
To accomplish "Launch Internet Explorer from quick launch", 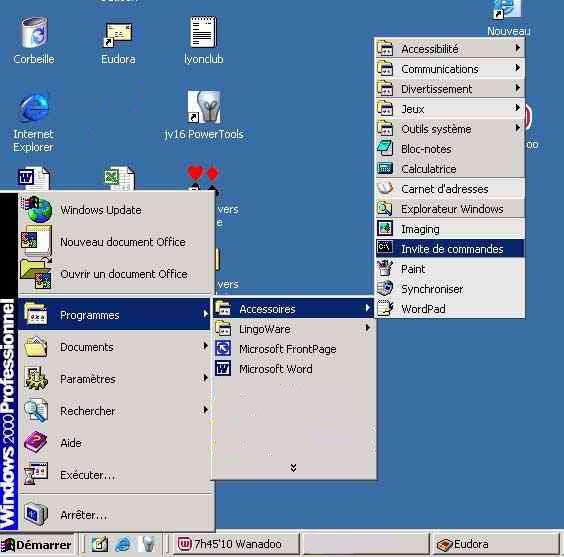I will pyautogui.click(x=123, y=544).
